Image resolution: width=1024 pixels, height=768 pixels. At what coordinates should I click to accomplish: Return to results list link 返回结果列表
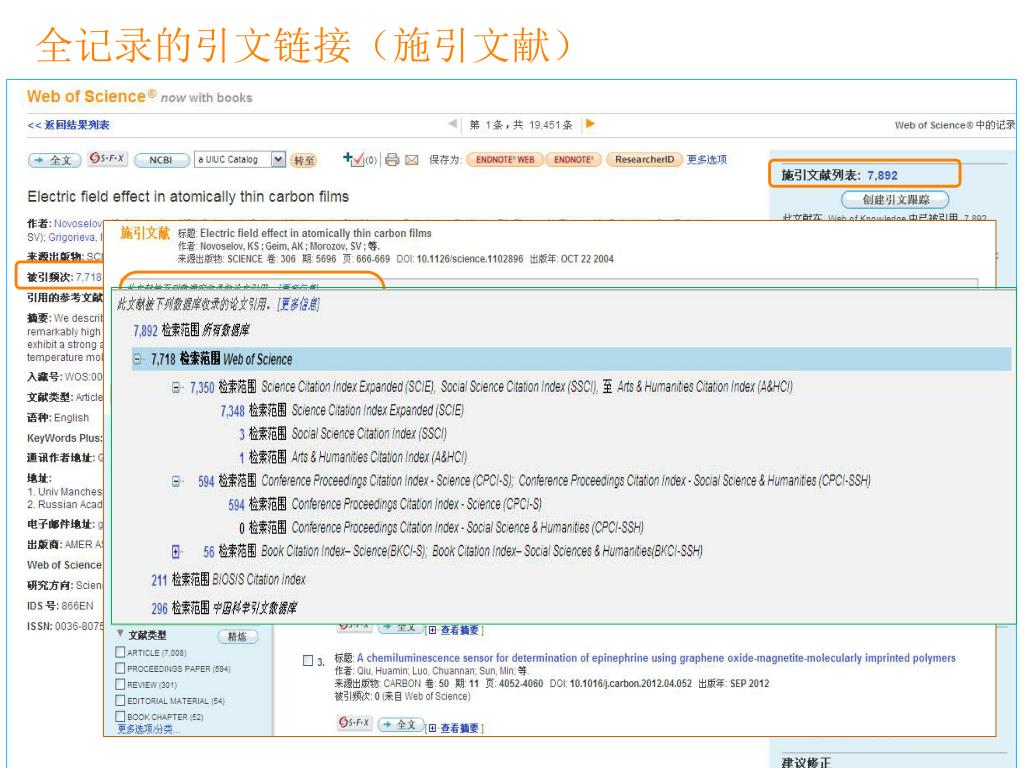(68, 125)
